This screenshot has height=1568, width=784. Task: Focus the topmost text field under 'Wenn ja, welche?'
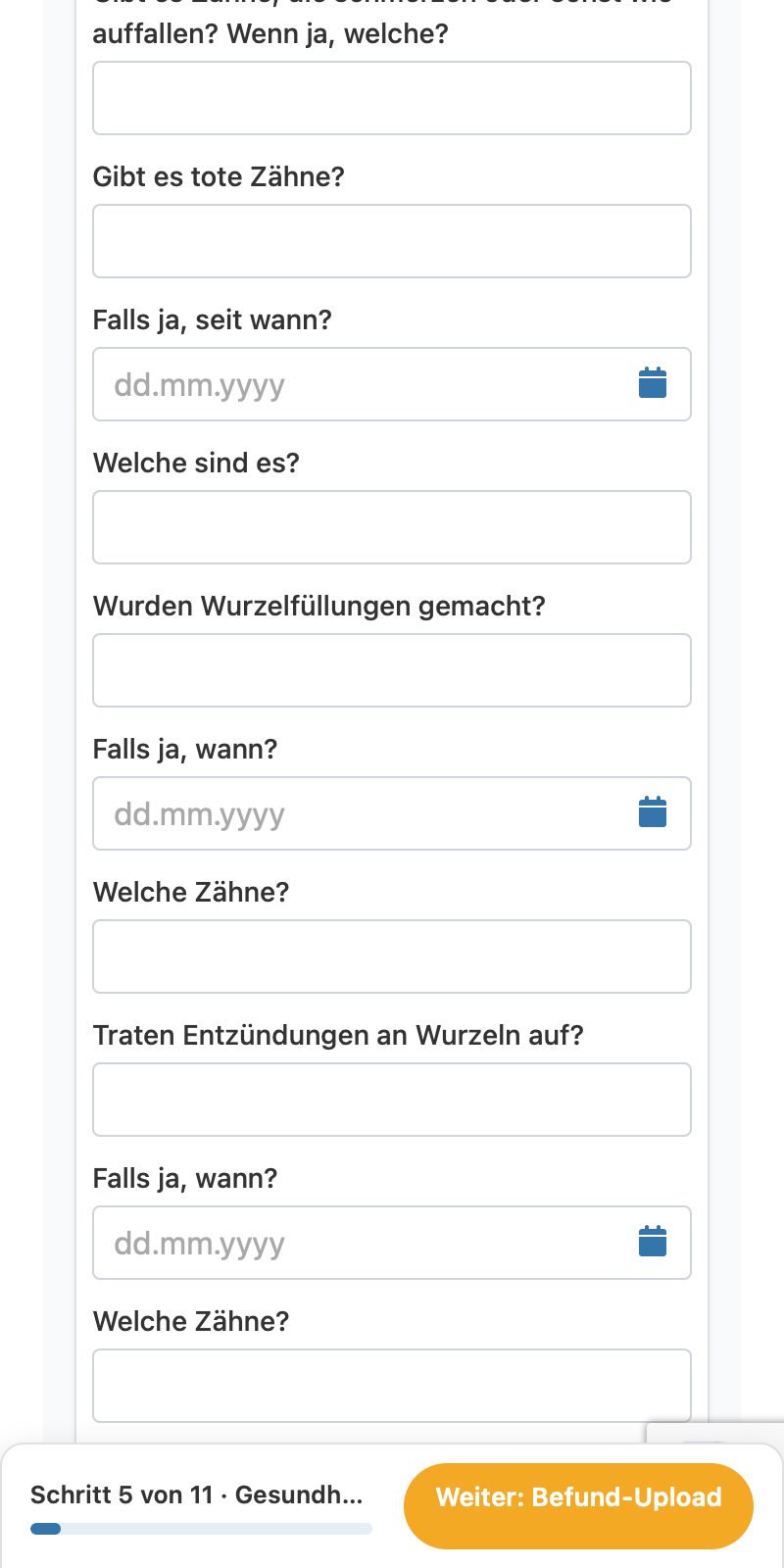coord(392,98)
